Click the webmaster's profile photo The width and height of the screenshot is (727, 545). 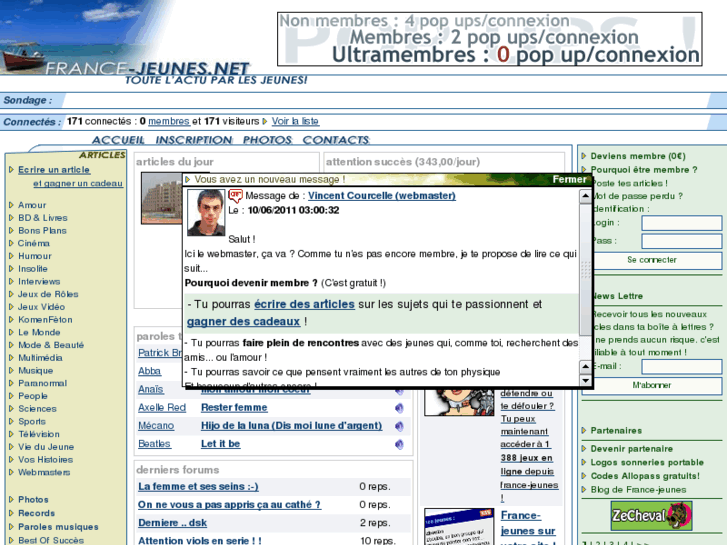tap(206, 212)
